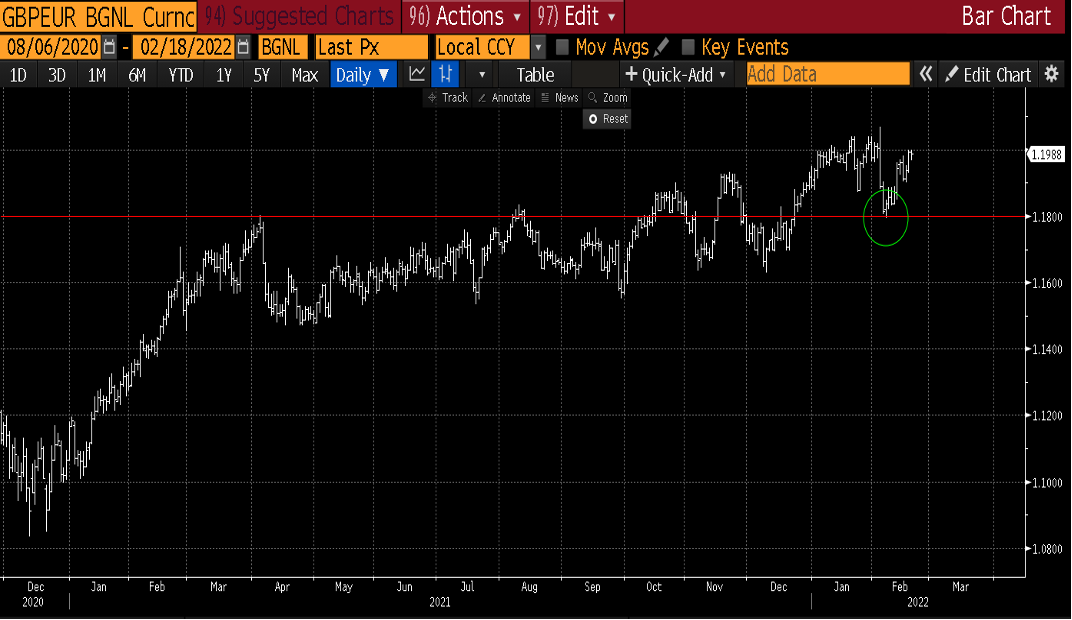This screenshot has height=620, width=1072.
Task: Click the Edit Chart button
Action: (988, 74)
